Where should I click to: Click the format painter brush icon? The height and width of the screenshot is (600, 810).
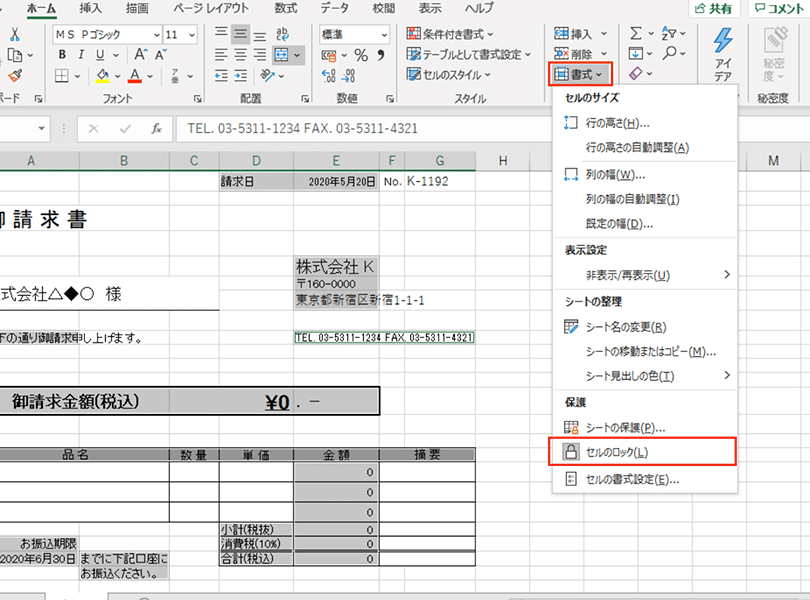(x=14, y=76)
